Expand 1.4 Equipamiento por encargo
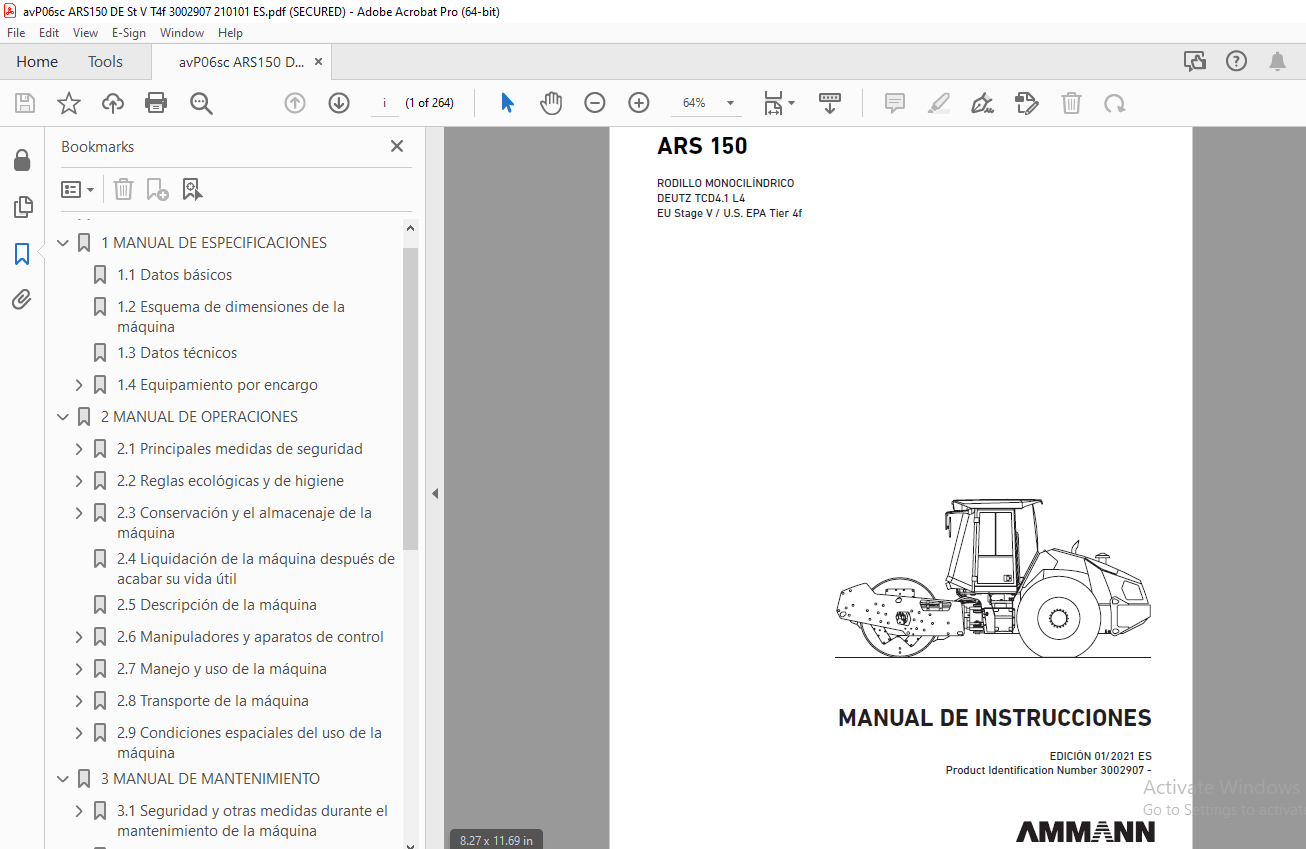 79,385
